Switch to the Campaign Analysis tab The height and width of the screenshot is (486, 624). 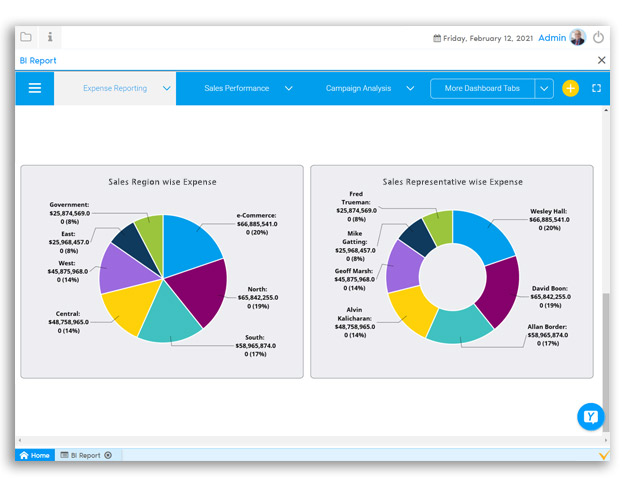(358, 88)
